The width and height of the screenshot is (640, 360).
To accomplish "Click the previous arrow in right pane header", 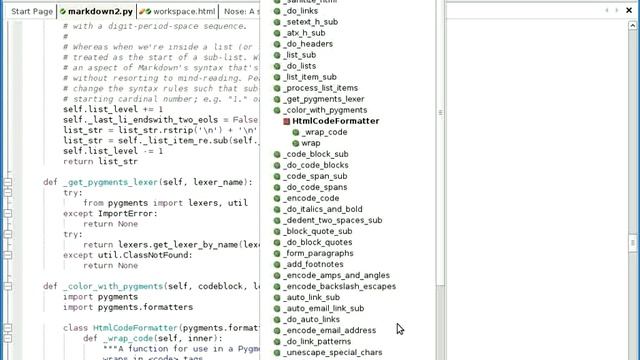I will [x=607, y=10].
